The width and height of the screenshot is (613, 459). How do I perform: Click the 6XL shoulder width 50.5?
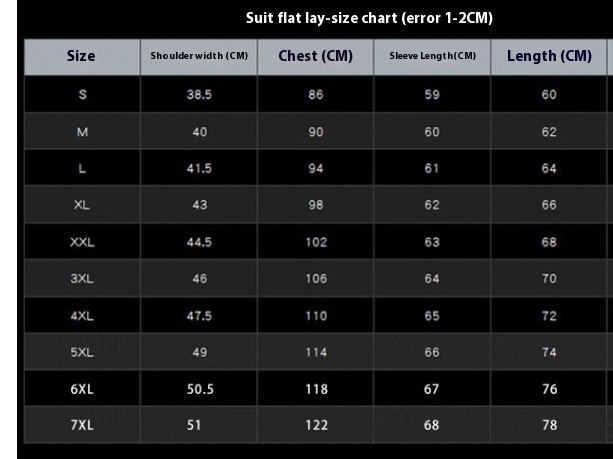tap(200, 389)
